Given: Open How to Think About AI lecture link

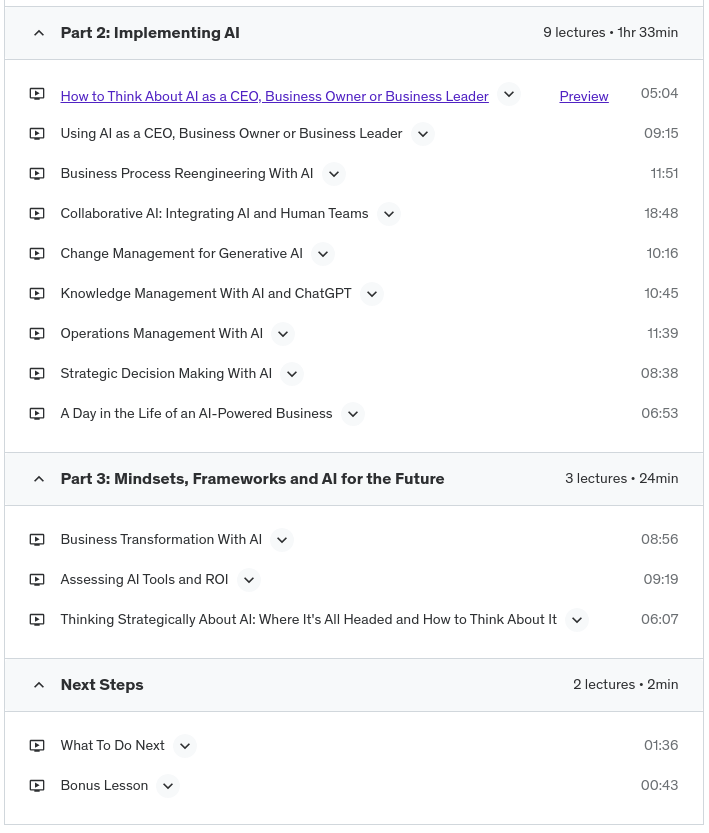Looking at the screenshot, I should 274,96.
